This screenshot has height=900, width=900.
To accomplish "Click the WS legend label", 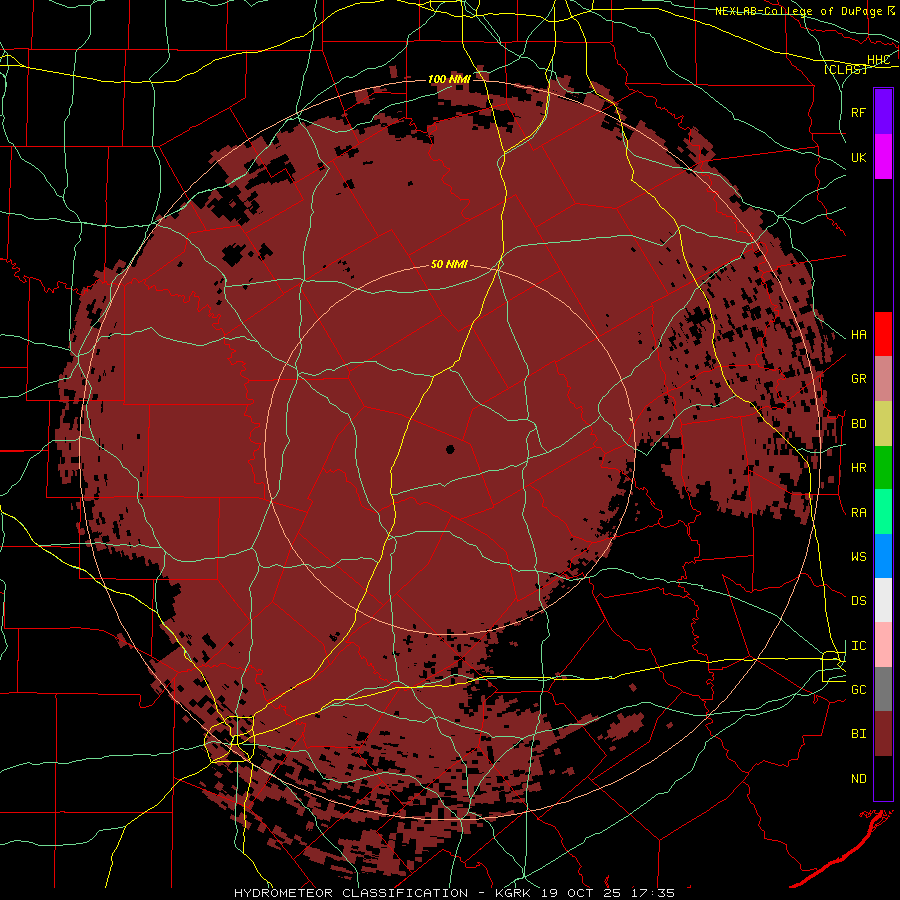I will (859, 556).
